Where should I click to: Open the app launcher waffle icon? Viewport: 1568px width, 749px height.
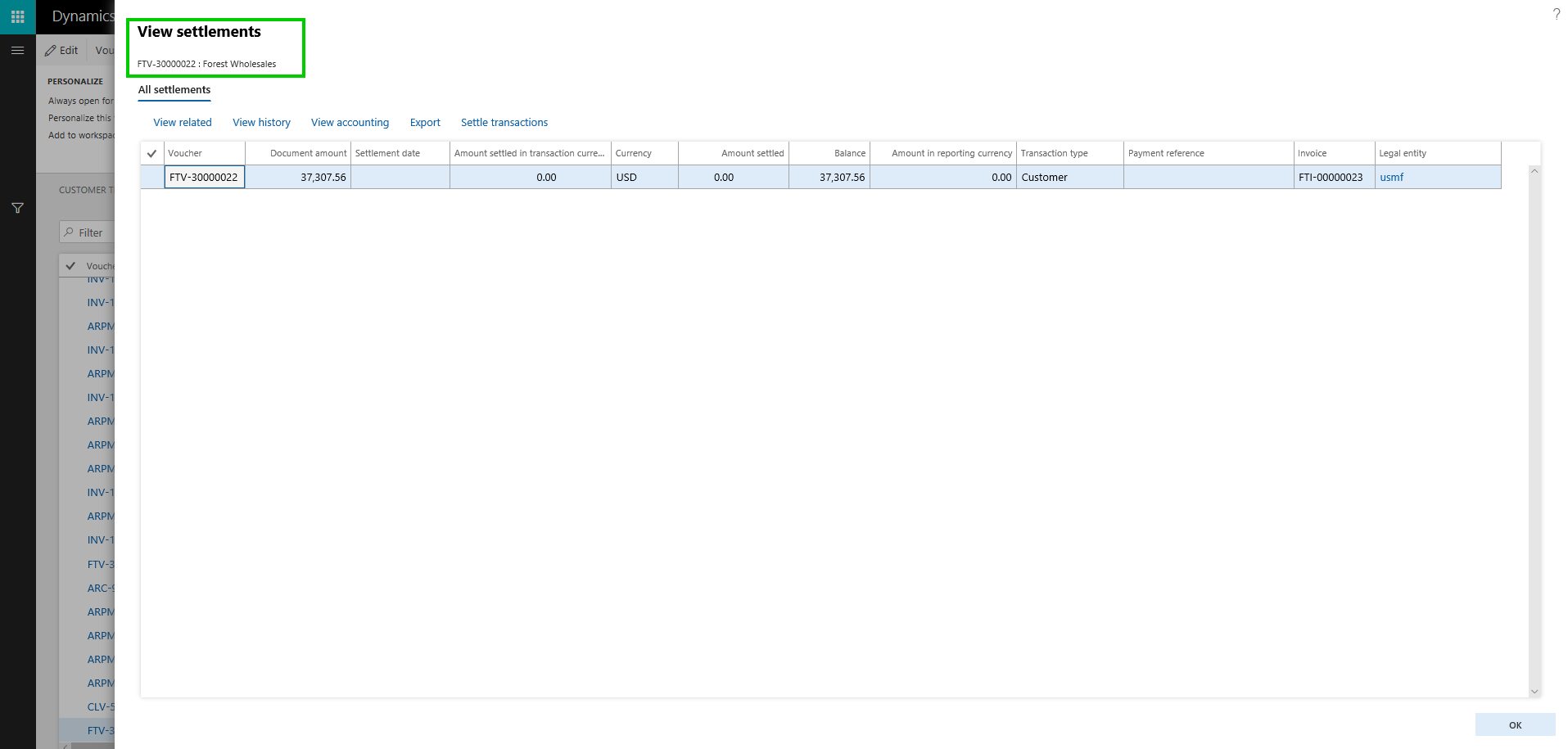17,16
